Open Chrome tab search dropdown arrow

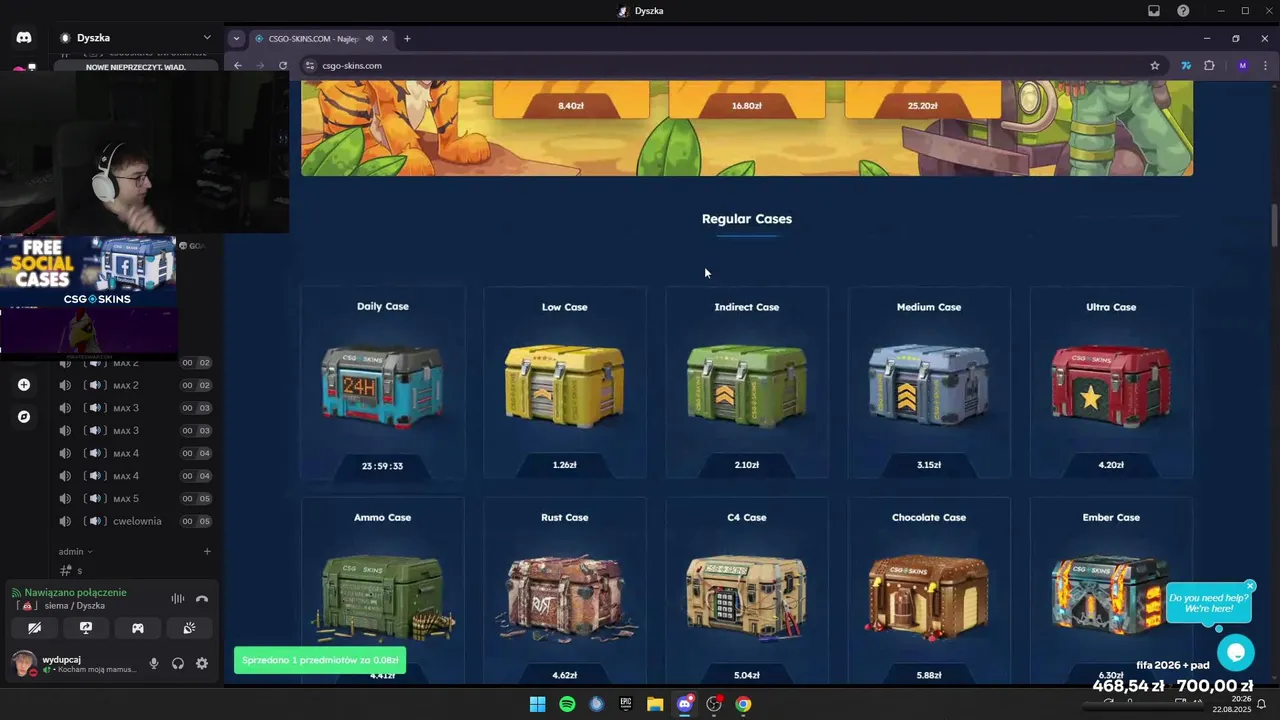click(236, 38)
